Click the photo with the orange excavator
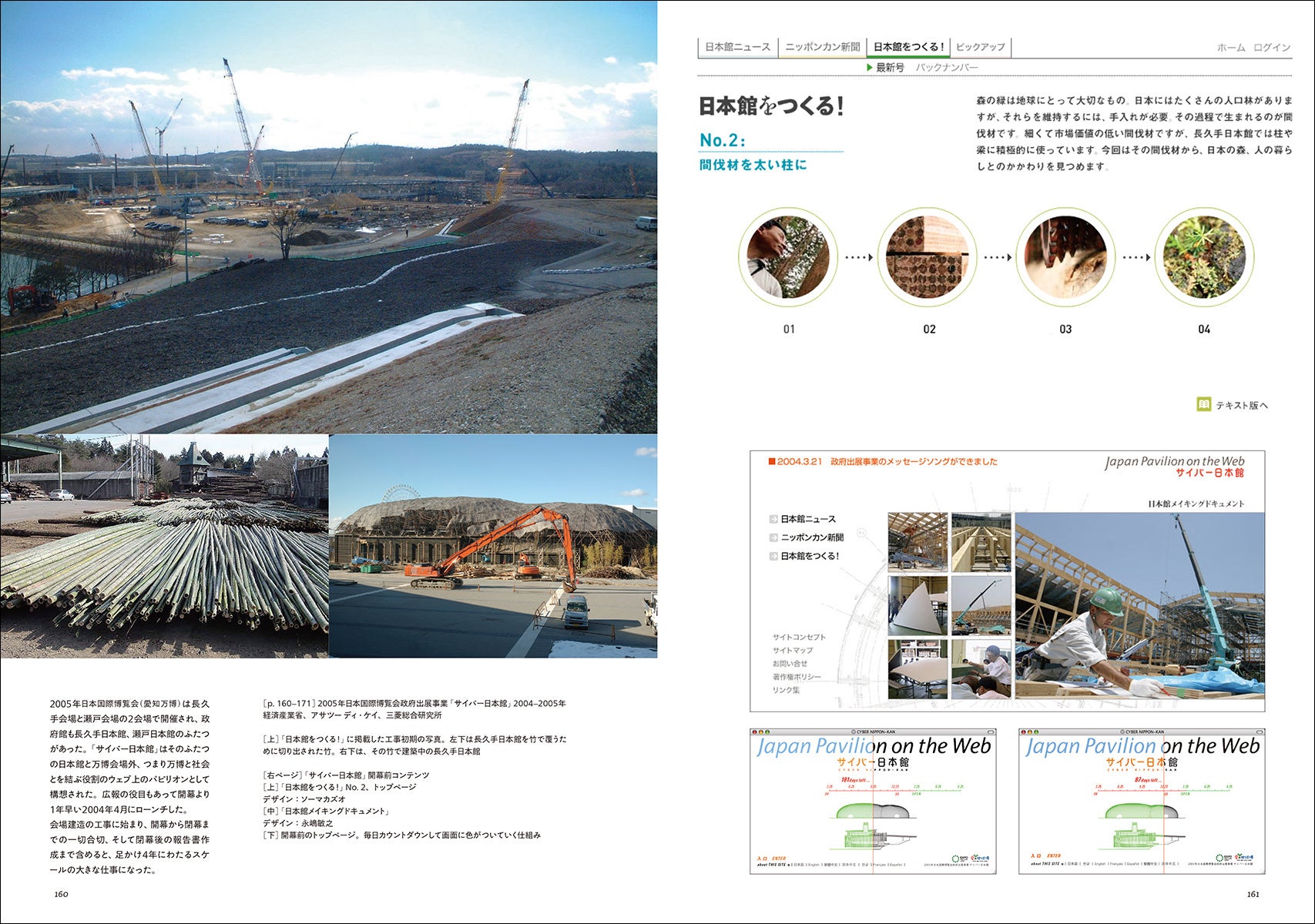1315x924 pixels. [493, 546]
